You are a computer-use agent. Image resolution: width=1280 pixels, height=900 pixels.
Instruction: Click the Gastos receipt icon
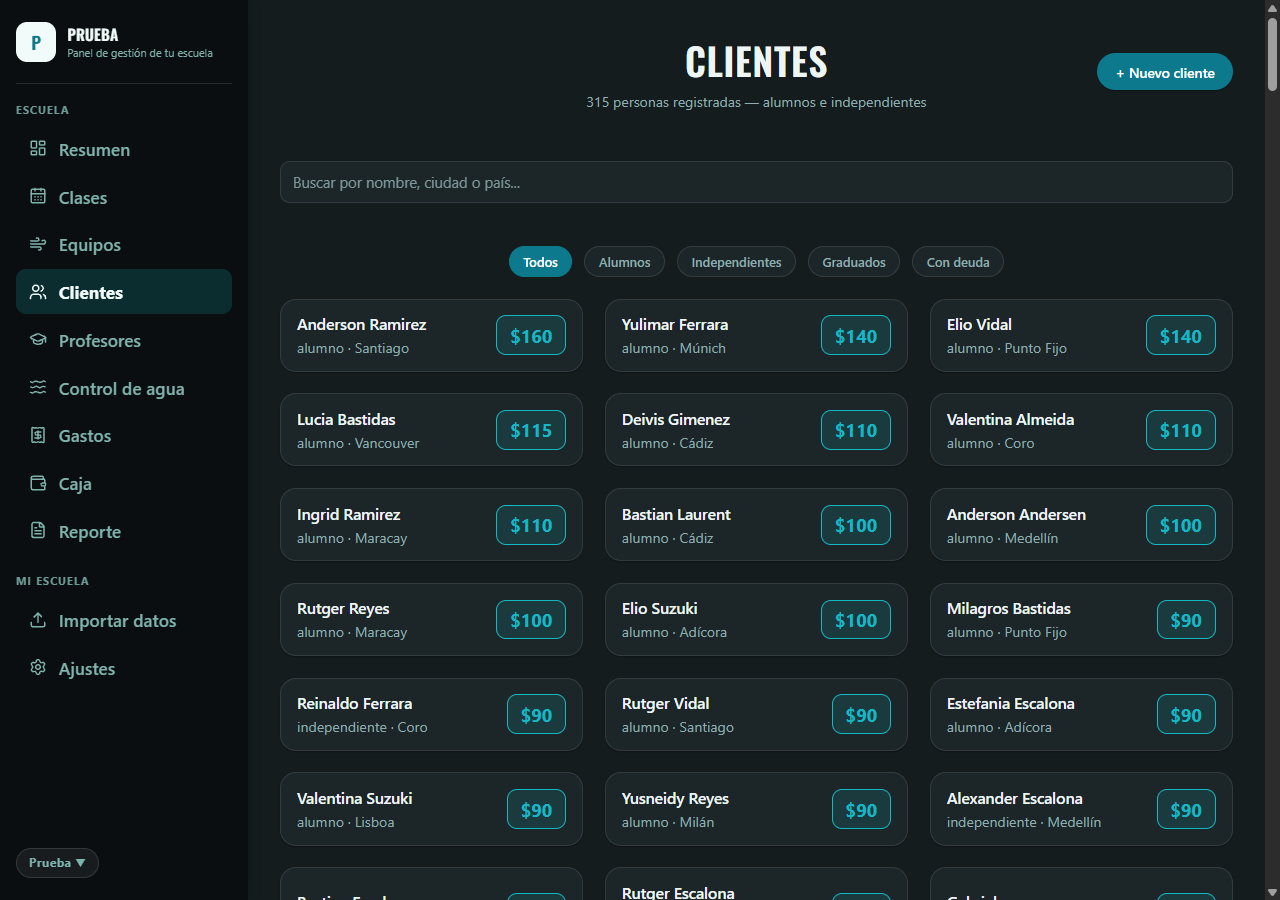coord(38,435)
